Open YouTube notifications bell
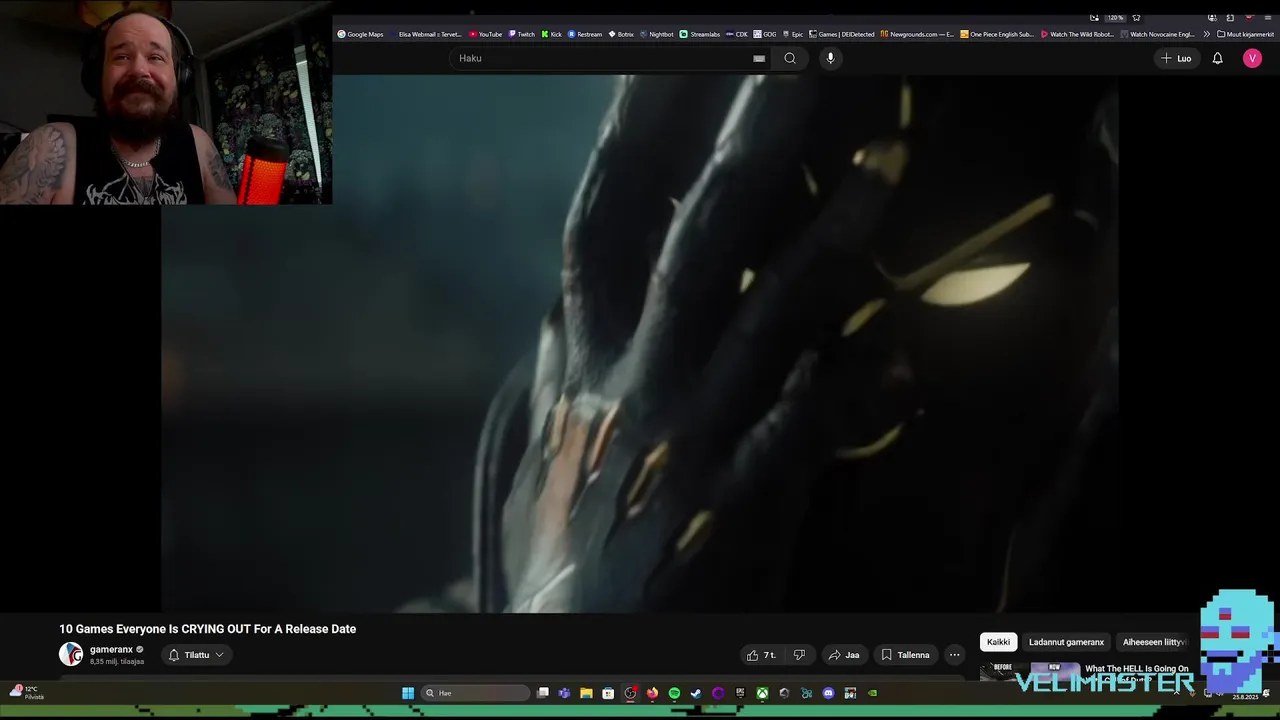1280x720 pixels. tap(1217, 58)
